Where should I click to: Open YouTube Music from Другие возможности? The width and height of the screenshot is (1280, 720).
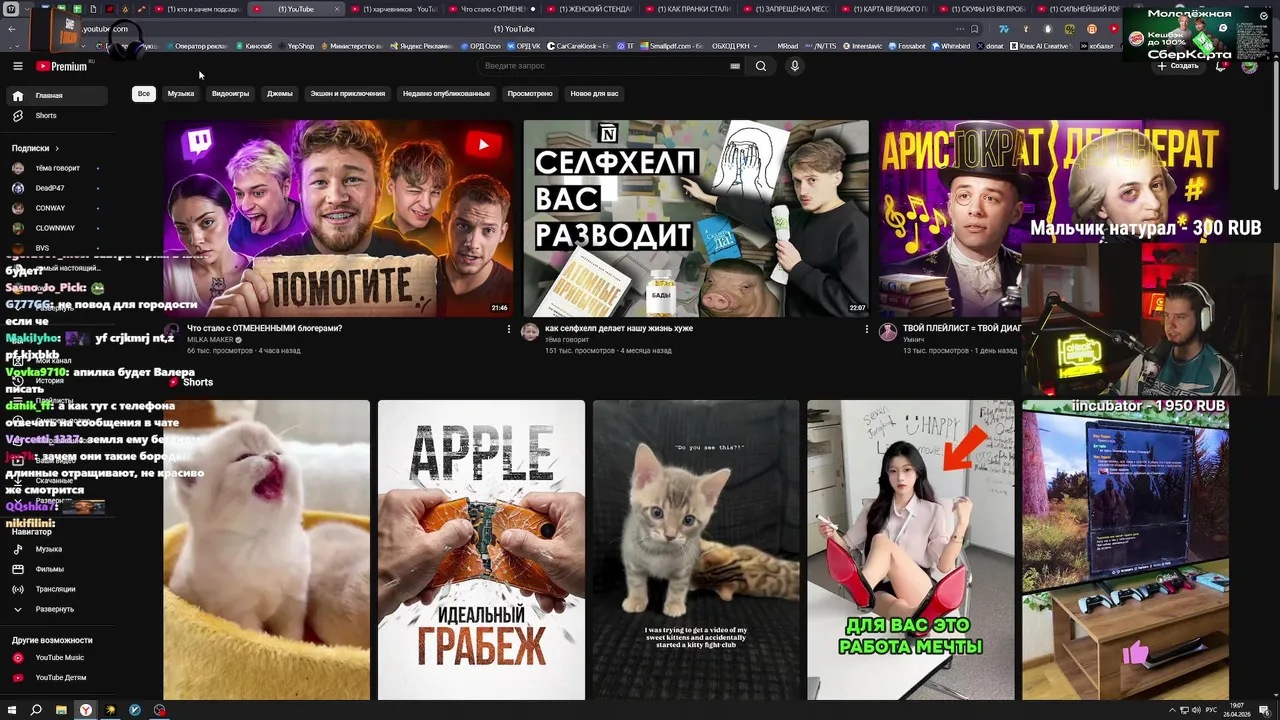(x=55, y=658)
